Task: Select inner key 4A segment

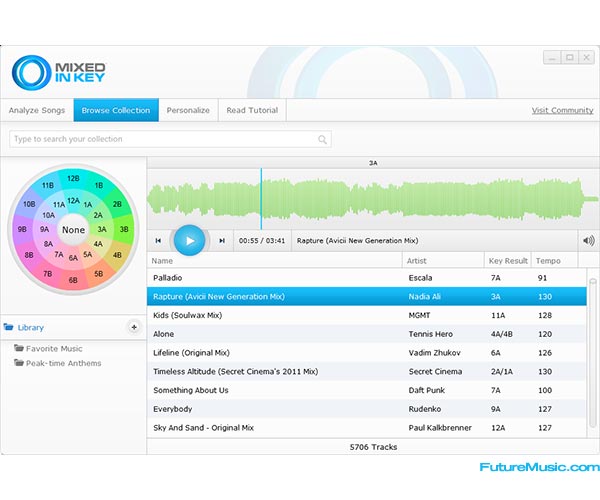Action: point(98,244)
